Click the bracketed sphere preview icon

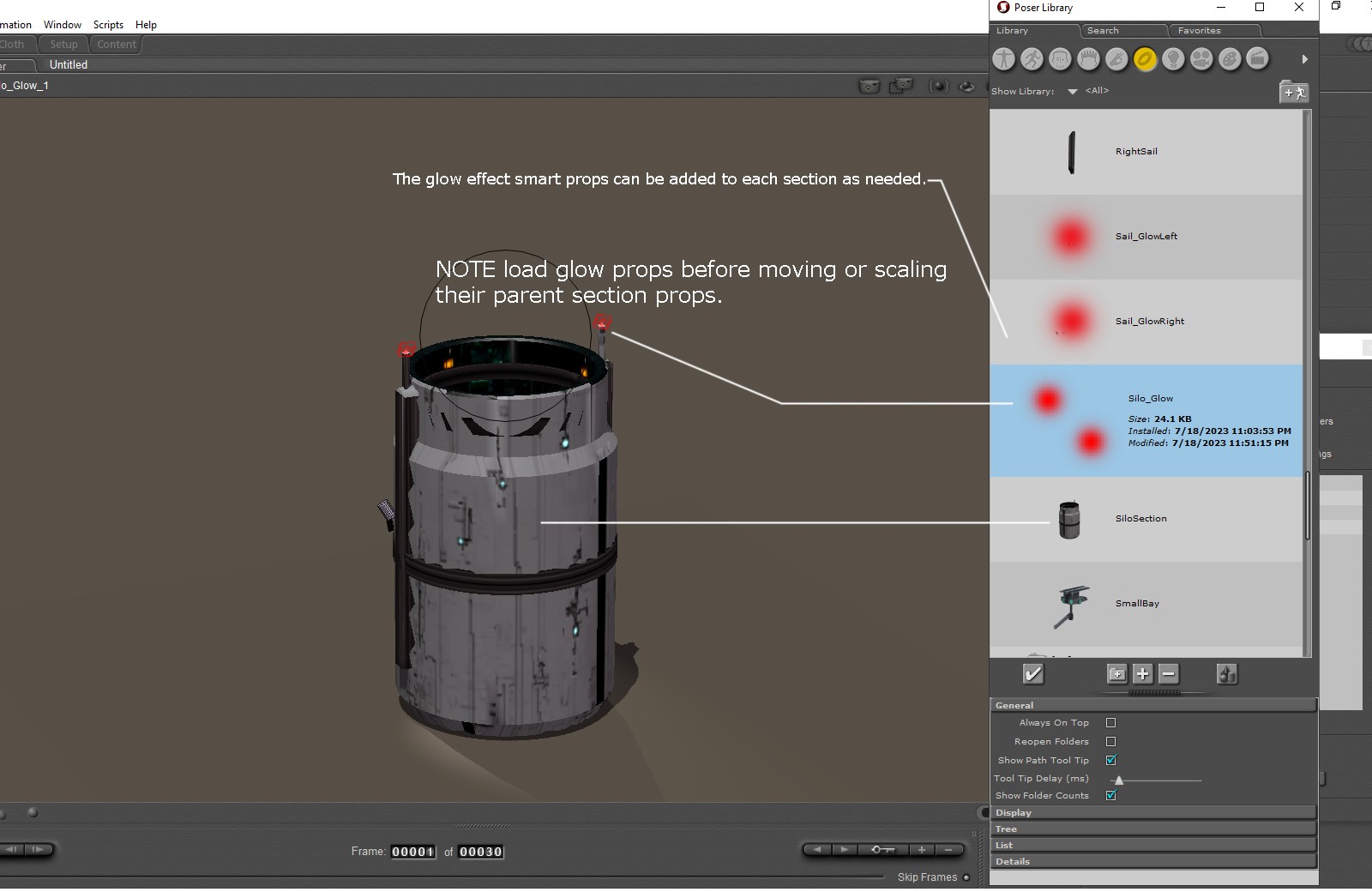(939, 86)
